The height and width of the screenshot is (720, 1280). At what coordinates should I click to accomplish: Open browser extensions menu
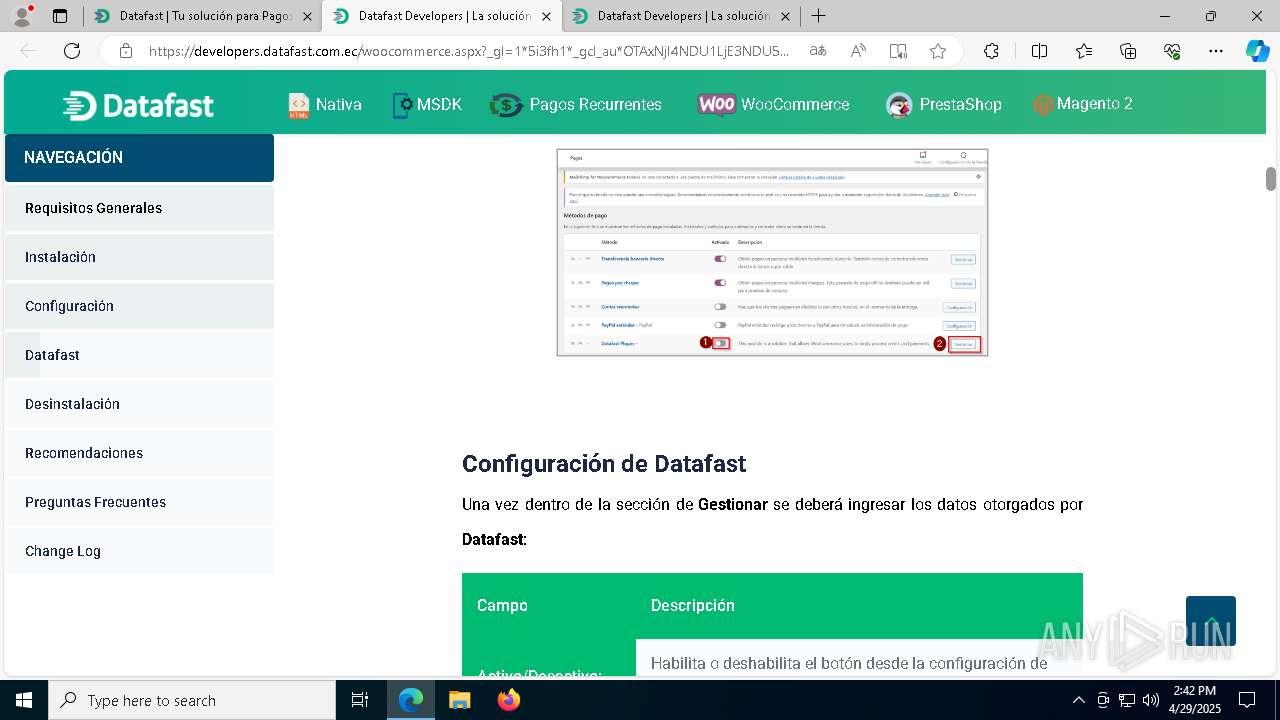coord(991,51)
